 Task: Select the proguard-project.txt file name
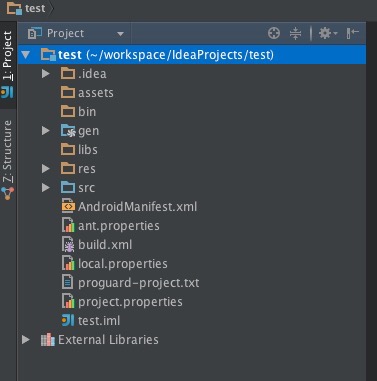138,283
